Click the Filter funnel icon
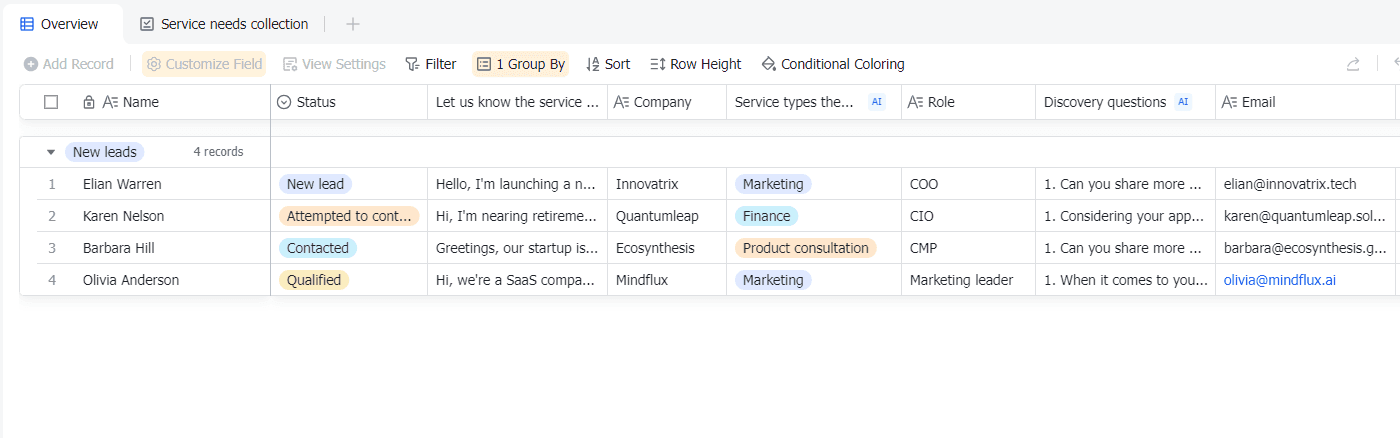 tap(412, 64)
